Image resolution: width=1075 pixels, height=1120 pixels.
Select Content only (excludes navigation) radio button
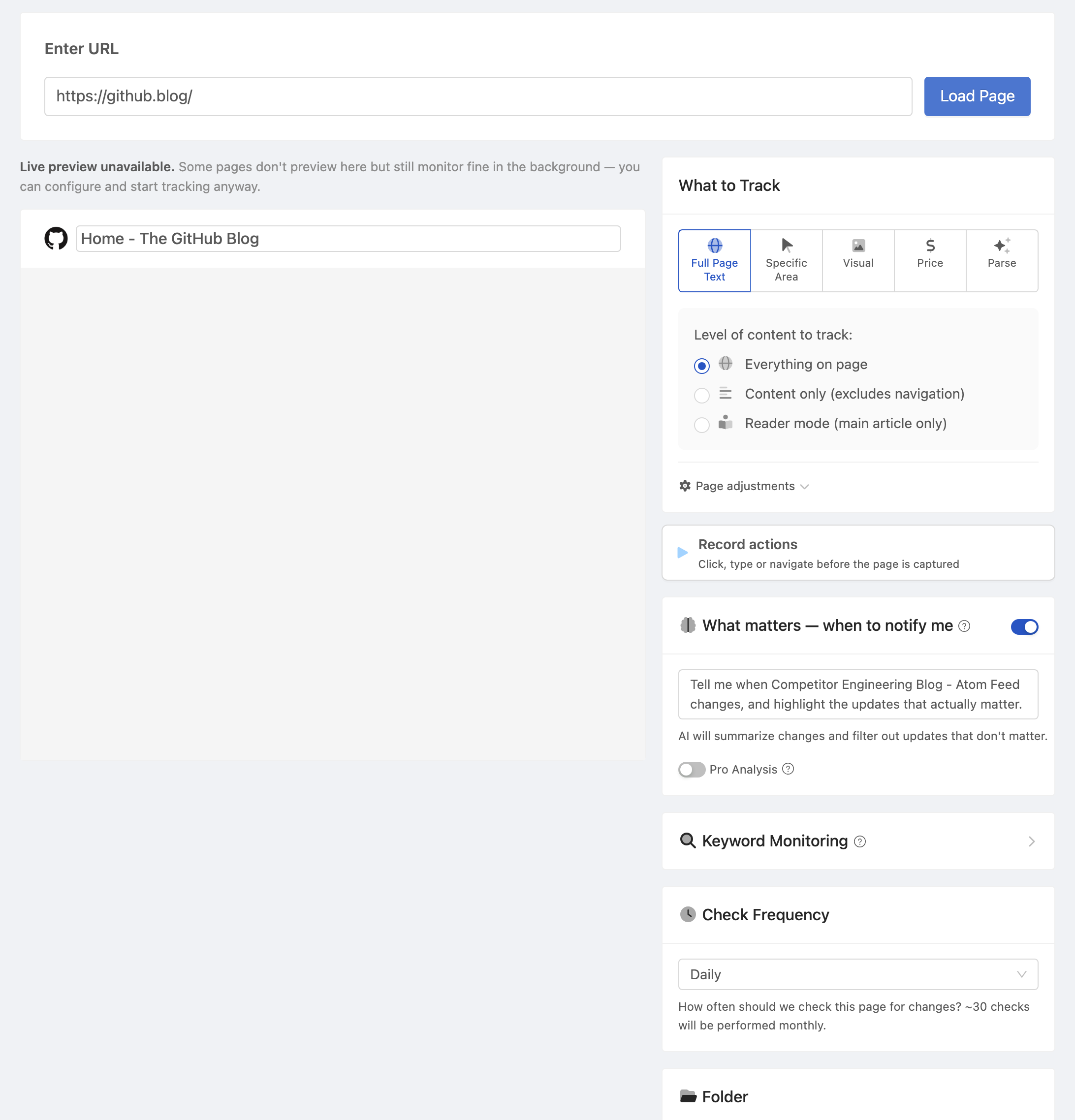point(702,396)
